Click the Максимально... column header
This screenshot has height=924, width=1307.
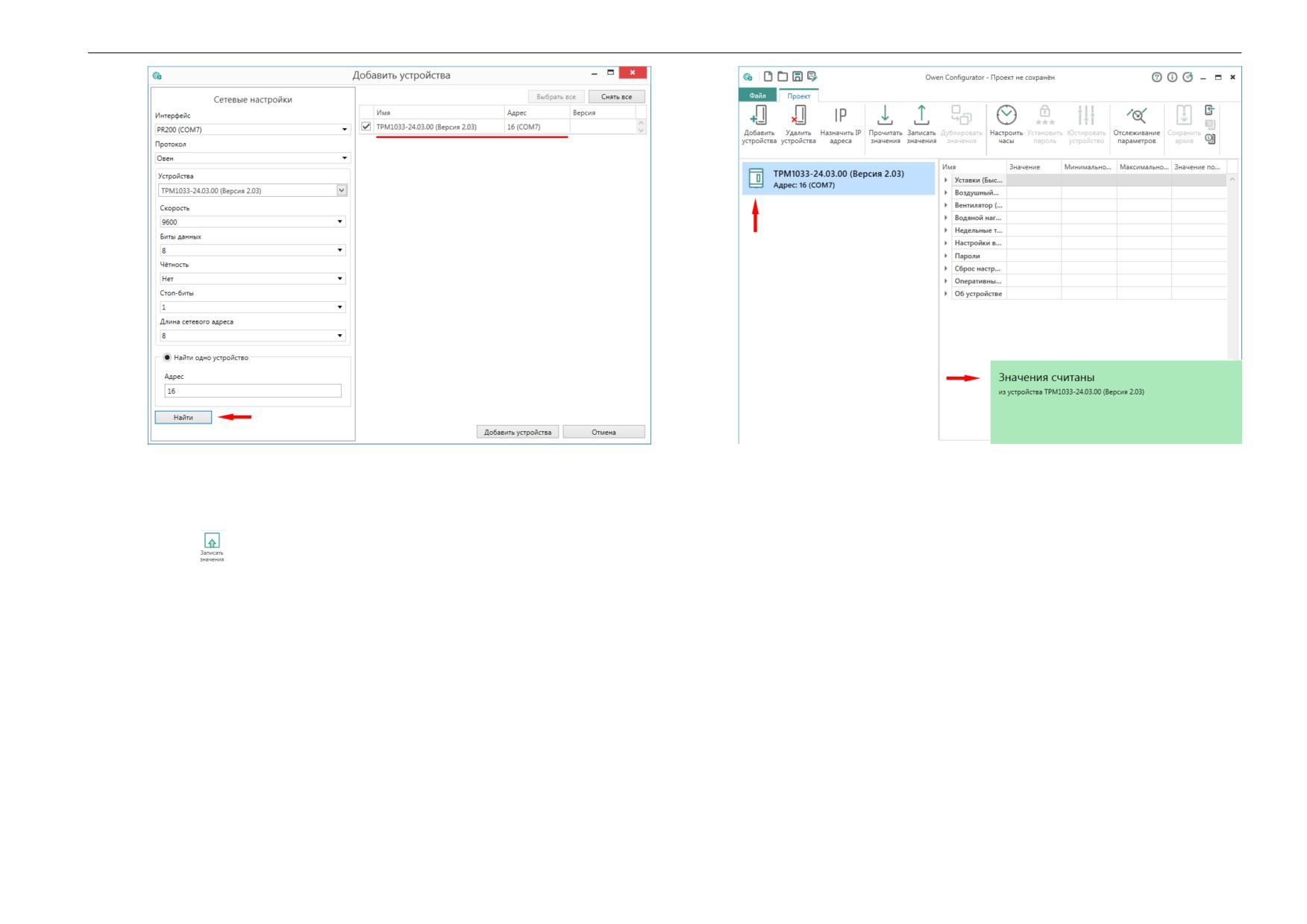1144,167
